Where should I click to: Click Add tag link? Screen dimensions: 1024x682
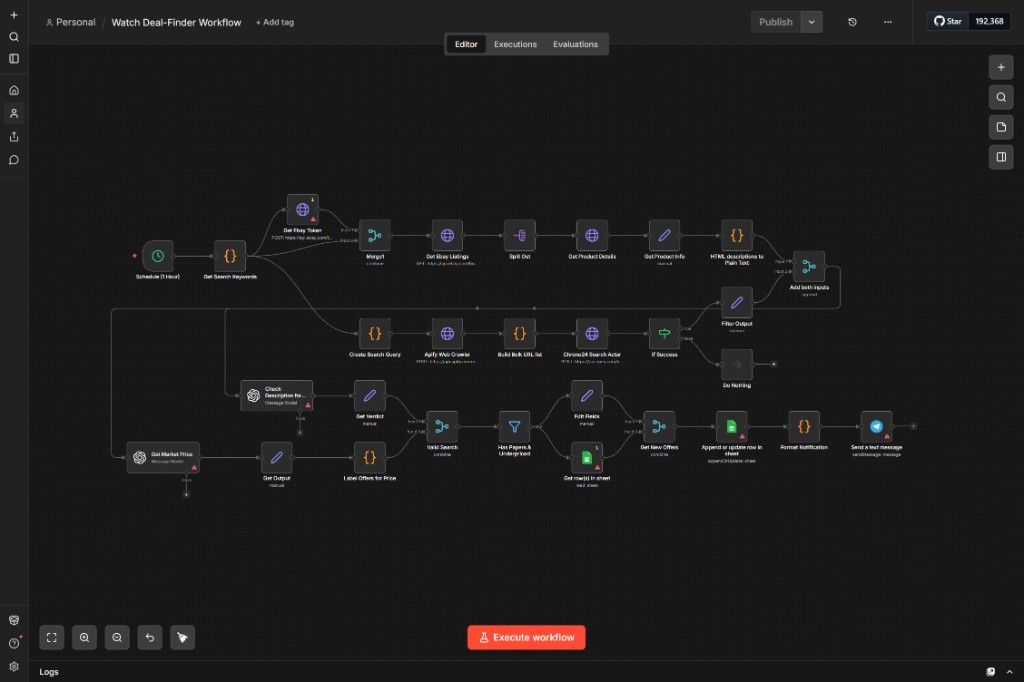(275, 22)
